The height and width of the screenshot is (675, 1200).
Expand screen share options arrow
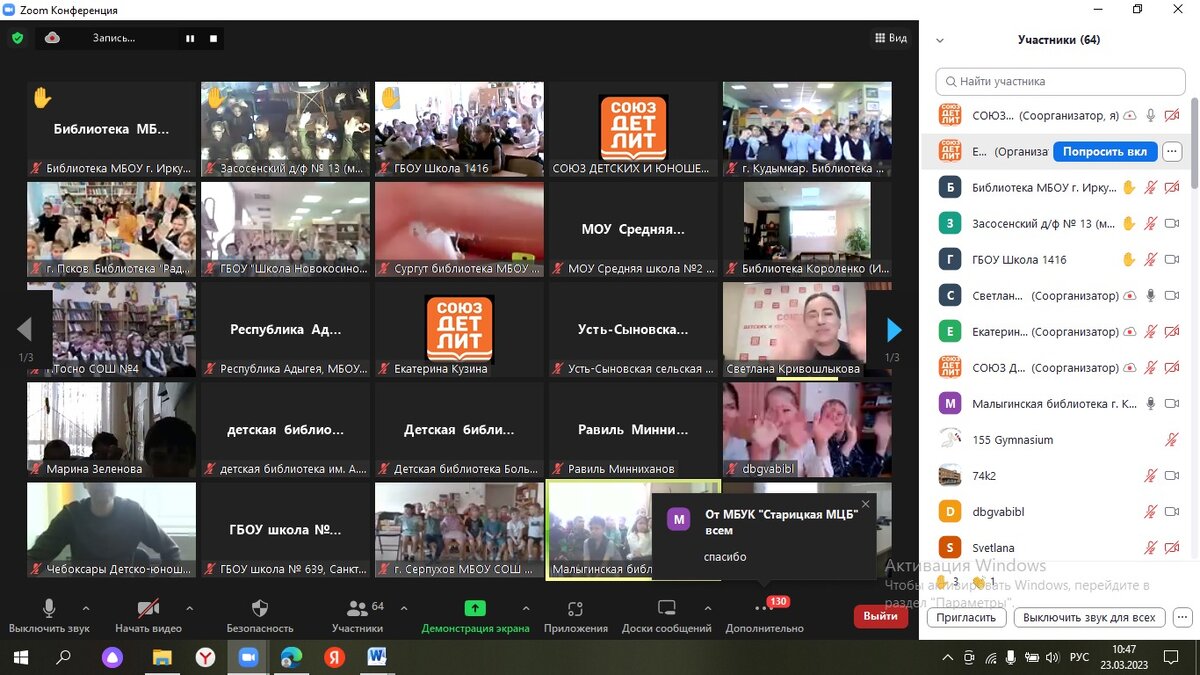[x=526, y=607]
